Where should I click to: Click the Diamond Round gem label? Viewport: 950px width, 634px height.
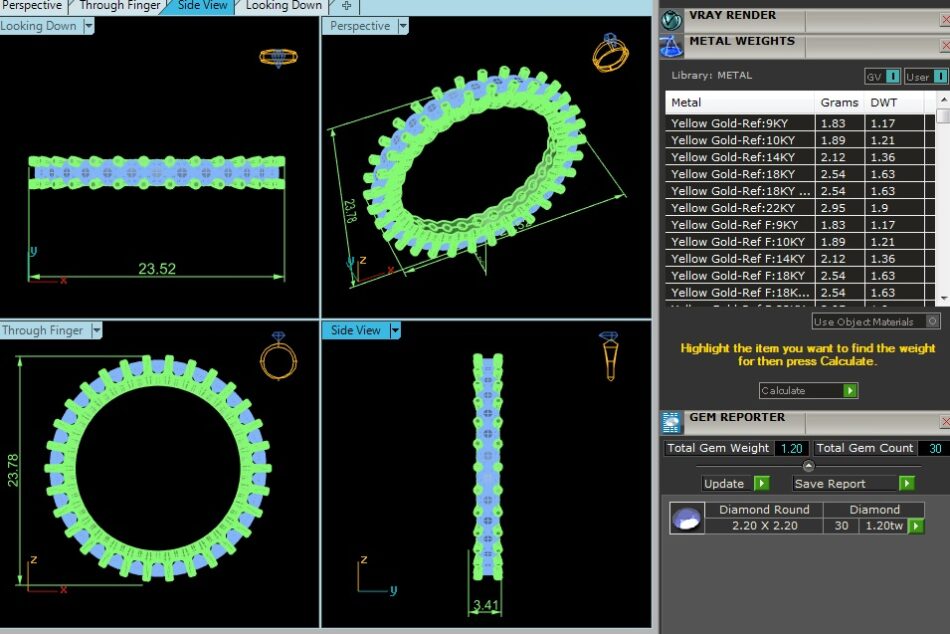[764, 510]
